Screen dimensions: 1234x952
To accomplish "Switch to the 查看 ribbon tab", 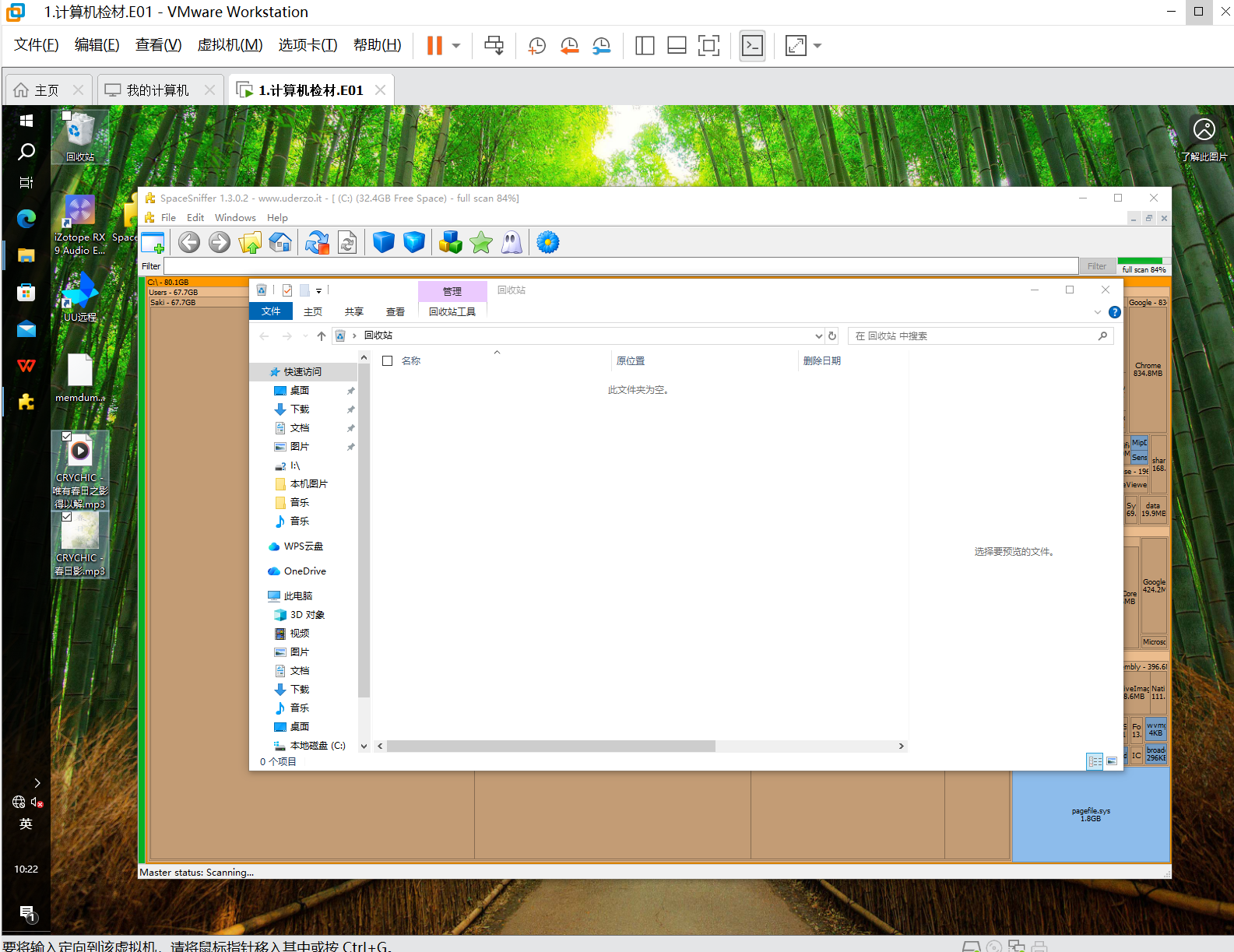I will [x=396, y=312].
